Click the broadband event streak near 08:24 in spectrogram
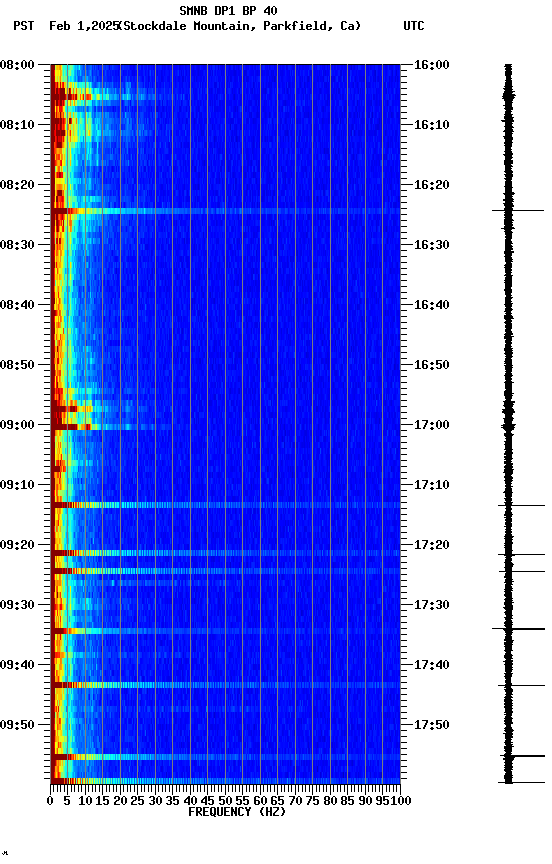The width and height of the screenshot is (552, 864). [225, 211]
